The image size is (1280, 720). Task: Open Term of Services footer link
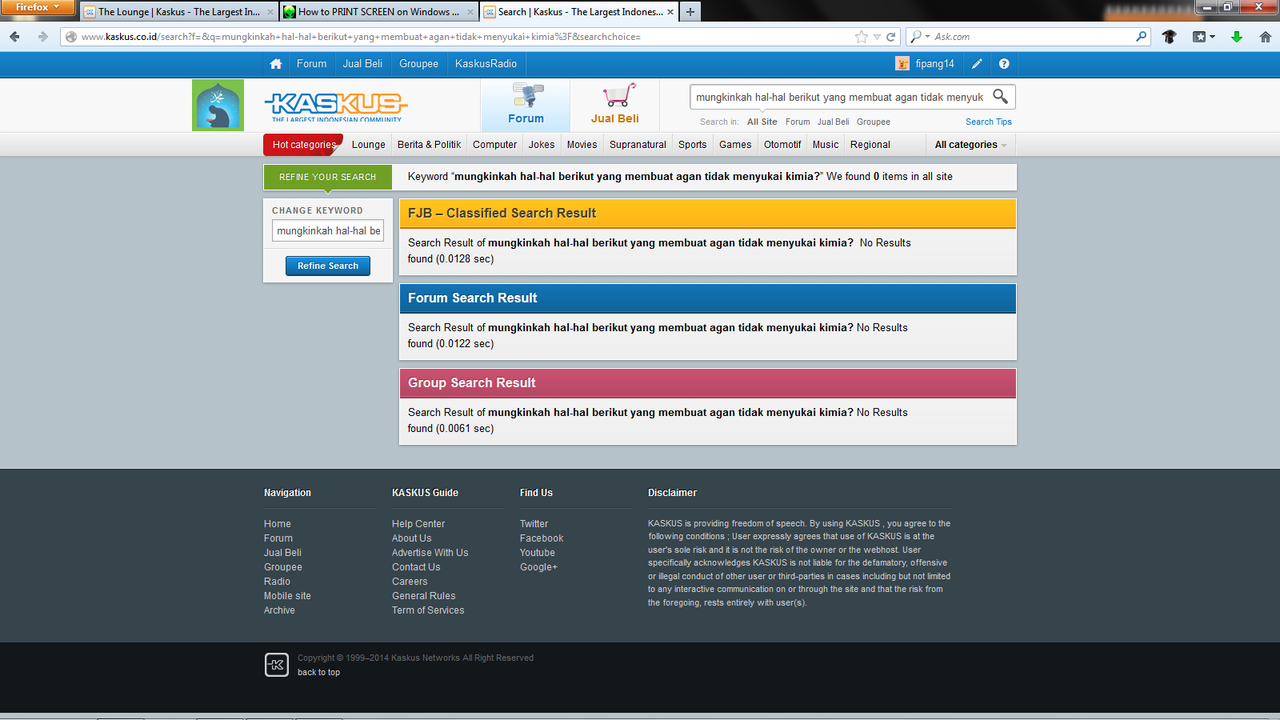pyautogui.click(x=428, y=610)
